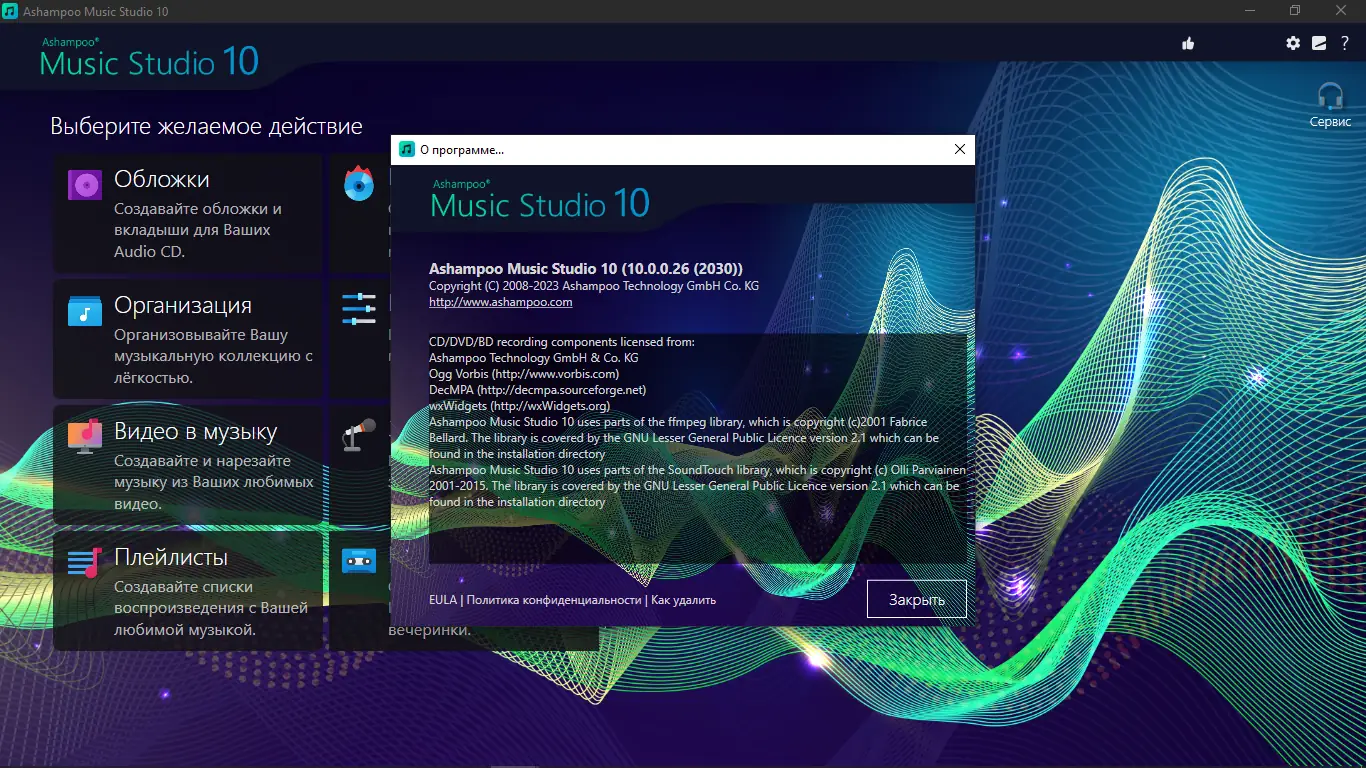Click the mixer sliders icon
The width and height of the screenshot is (1366, 768).
[x=359, y=309]
